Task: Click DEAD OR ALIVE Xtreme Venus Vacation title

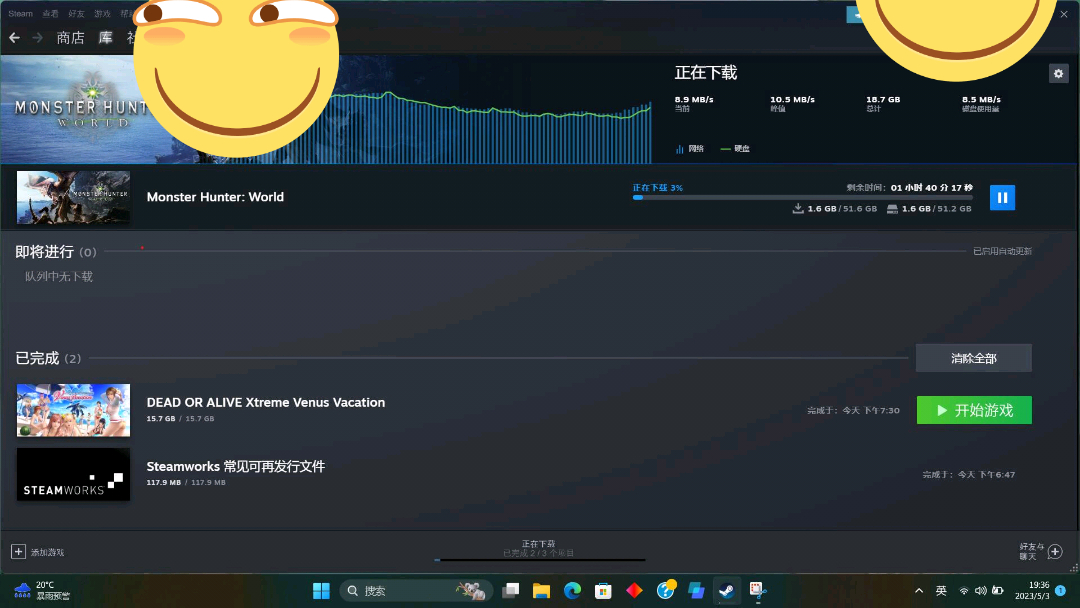Action: pyautogui.click(x=266, y=402)
